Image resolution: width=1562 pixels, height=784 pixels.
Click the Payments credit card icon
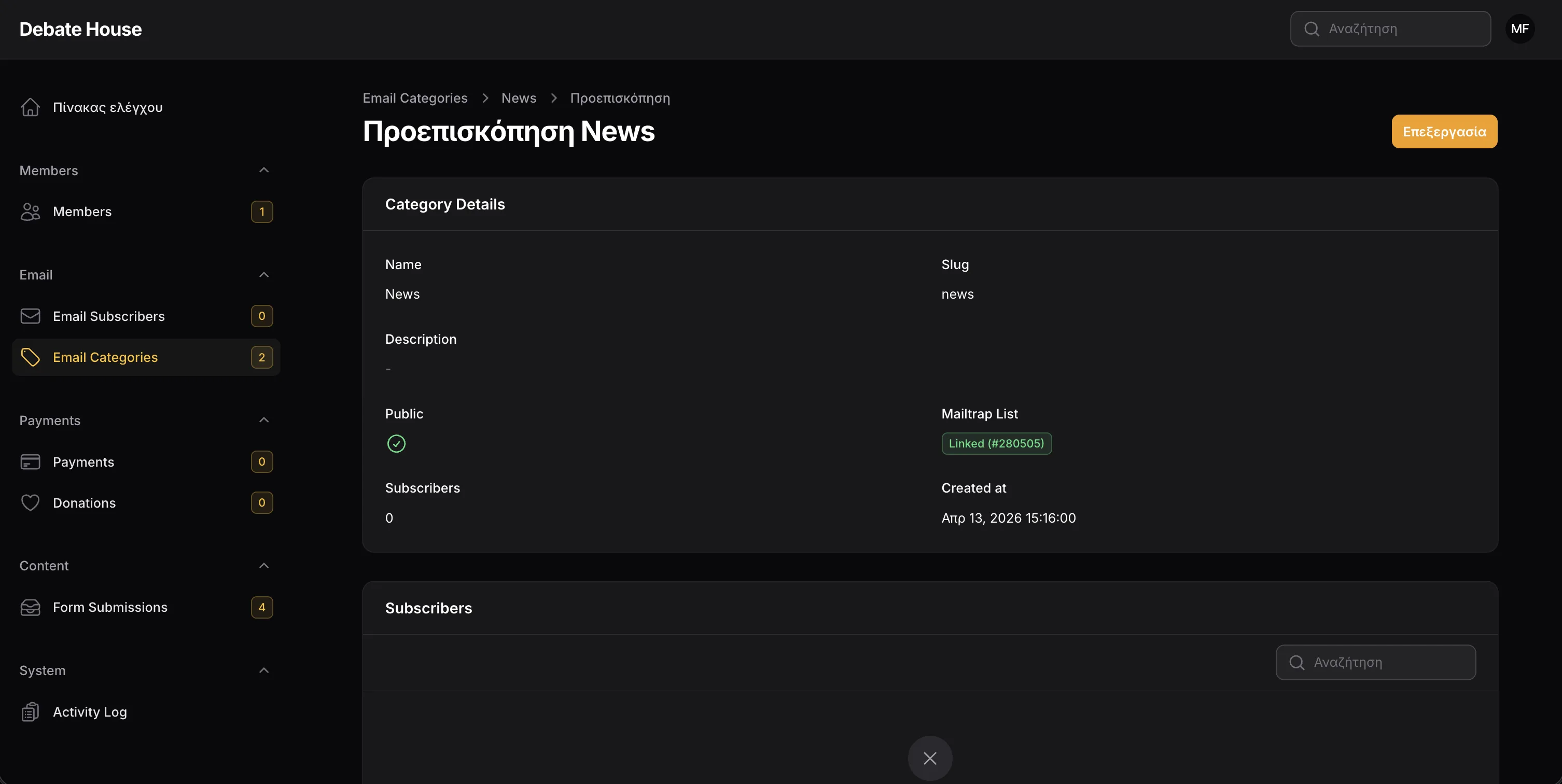(30, 462)
